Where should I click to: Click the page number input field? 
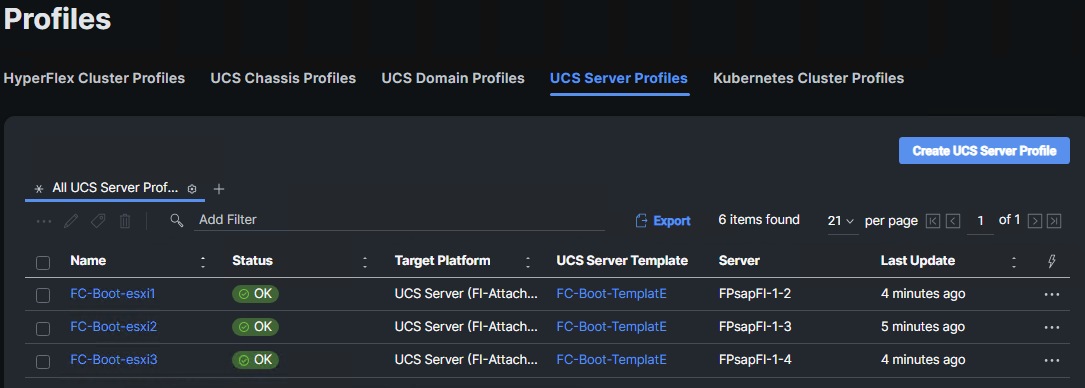point(980,221)
